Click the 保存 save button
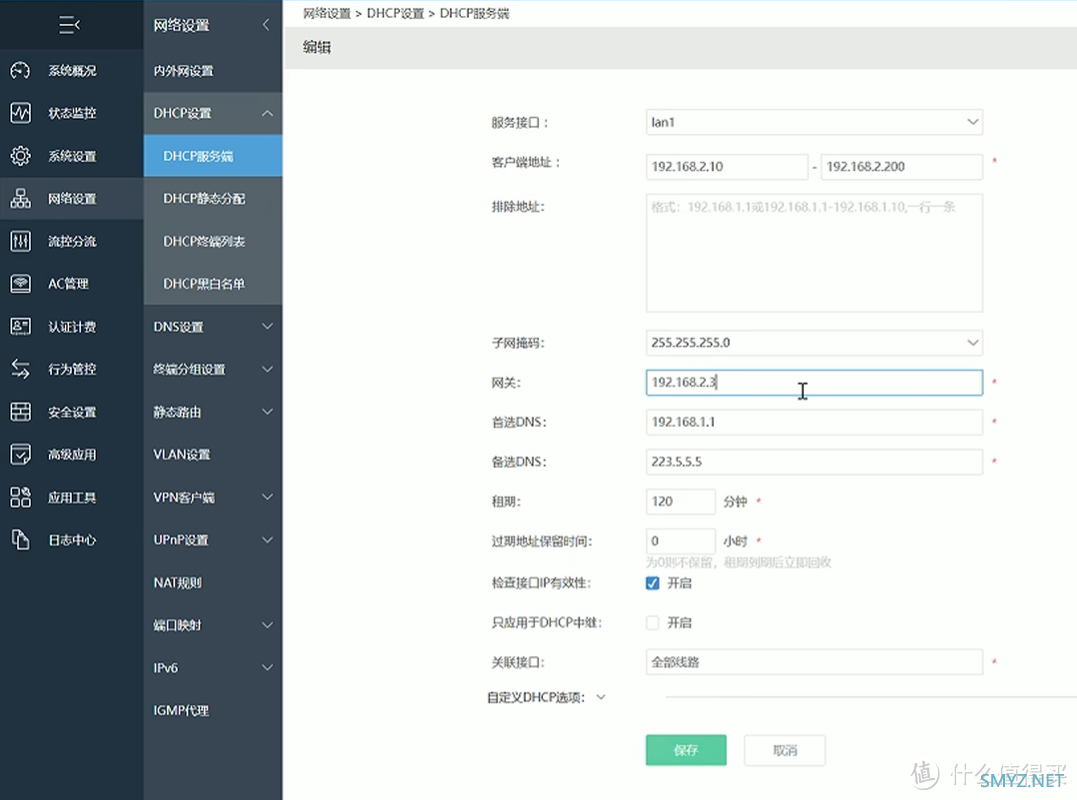Image resolution: width=1077 pixels, height=800 pixels. (x=685, y=750)
